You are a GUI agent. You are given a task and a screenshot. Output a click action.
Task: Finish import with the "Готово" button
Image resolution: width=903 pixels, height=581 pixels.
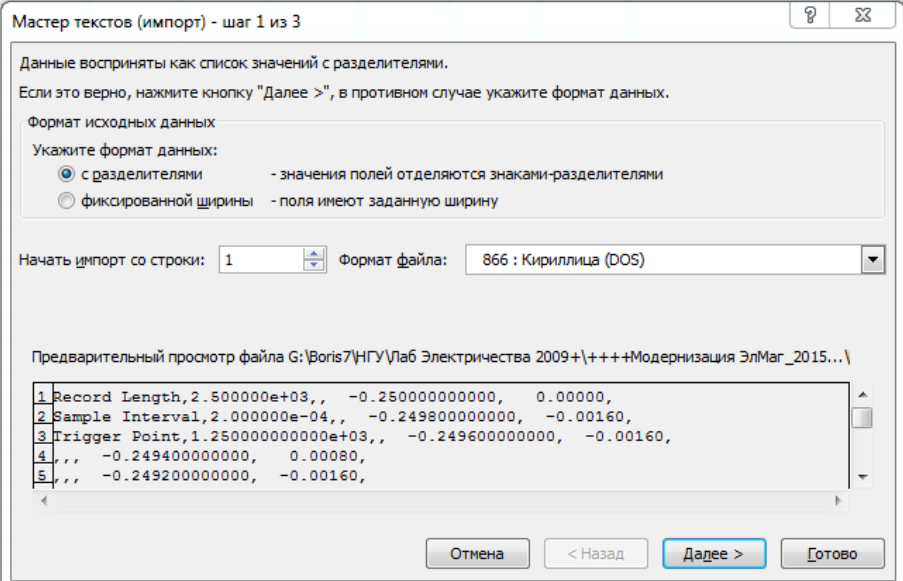[x=832, y=553]
